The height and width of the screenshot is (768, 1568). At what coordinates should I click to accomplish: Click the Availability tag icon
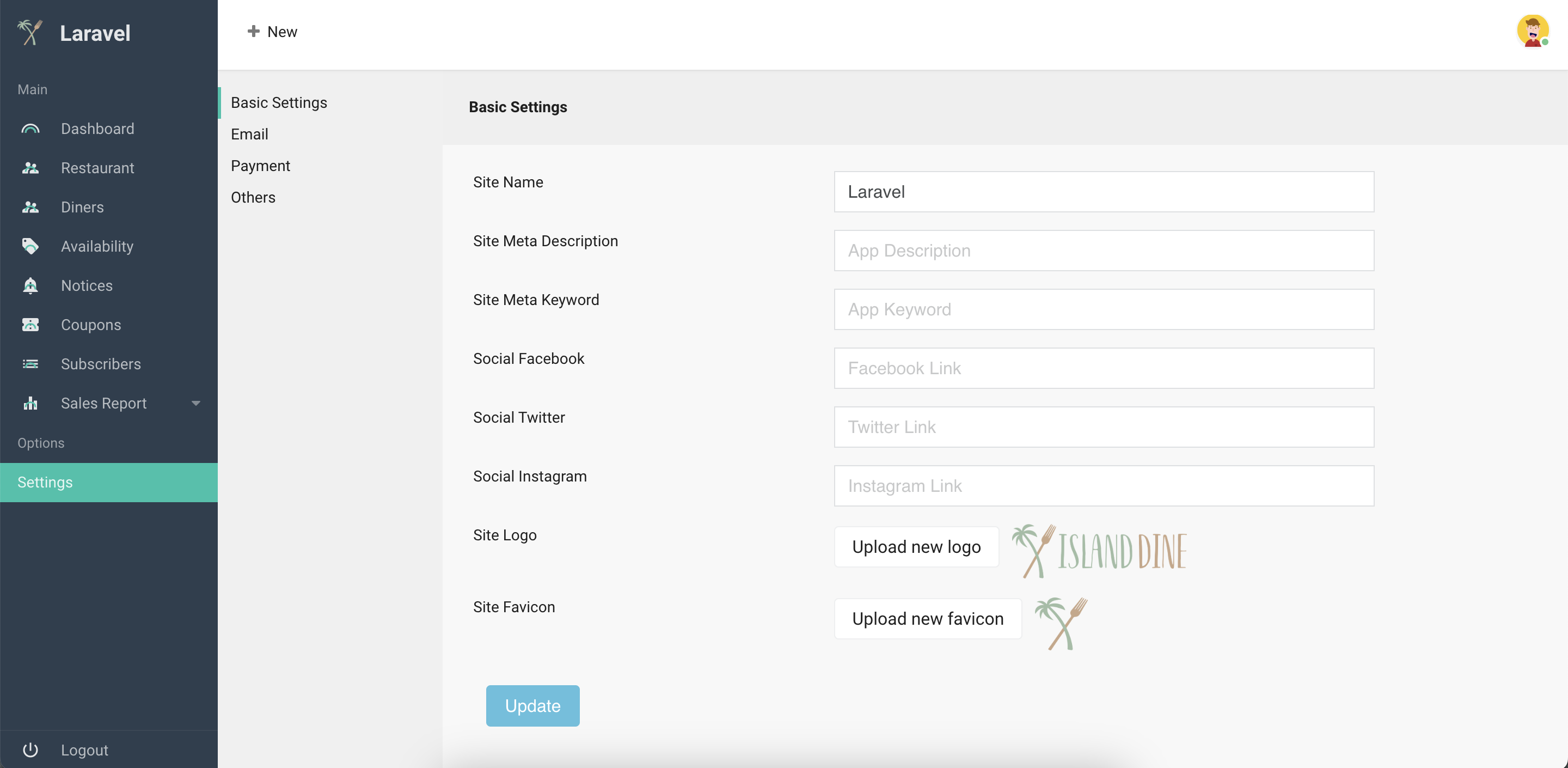click(x=30, y=246)
